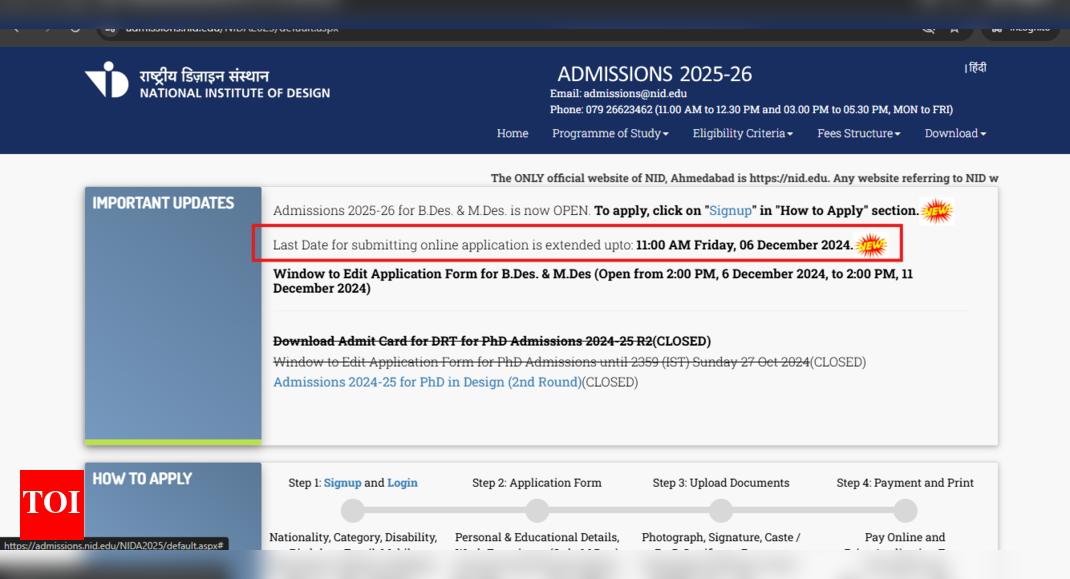
Task: Click the Step 3 Upload Documents circle
Action: (x=721, y=510)
